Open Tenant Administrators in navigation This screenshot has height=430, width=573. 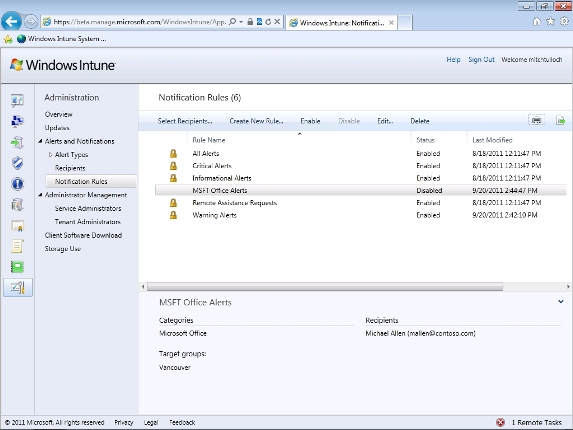coord(88,222)
